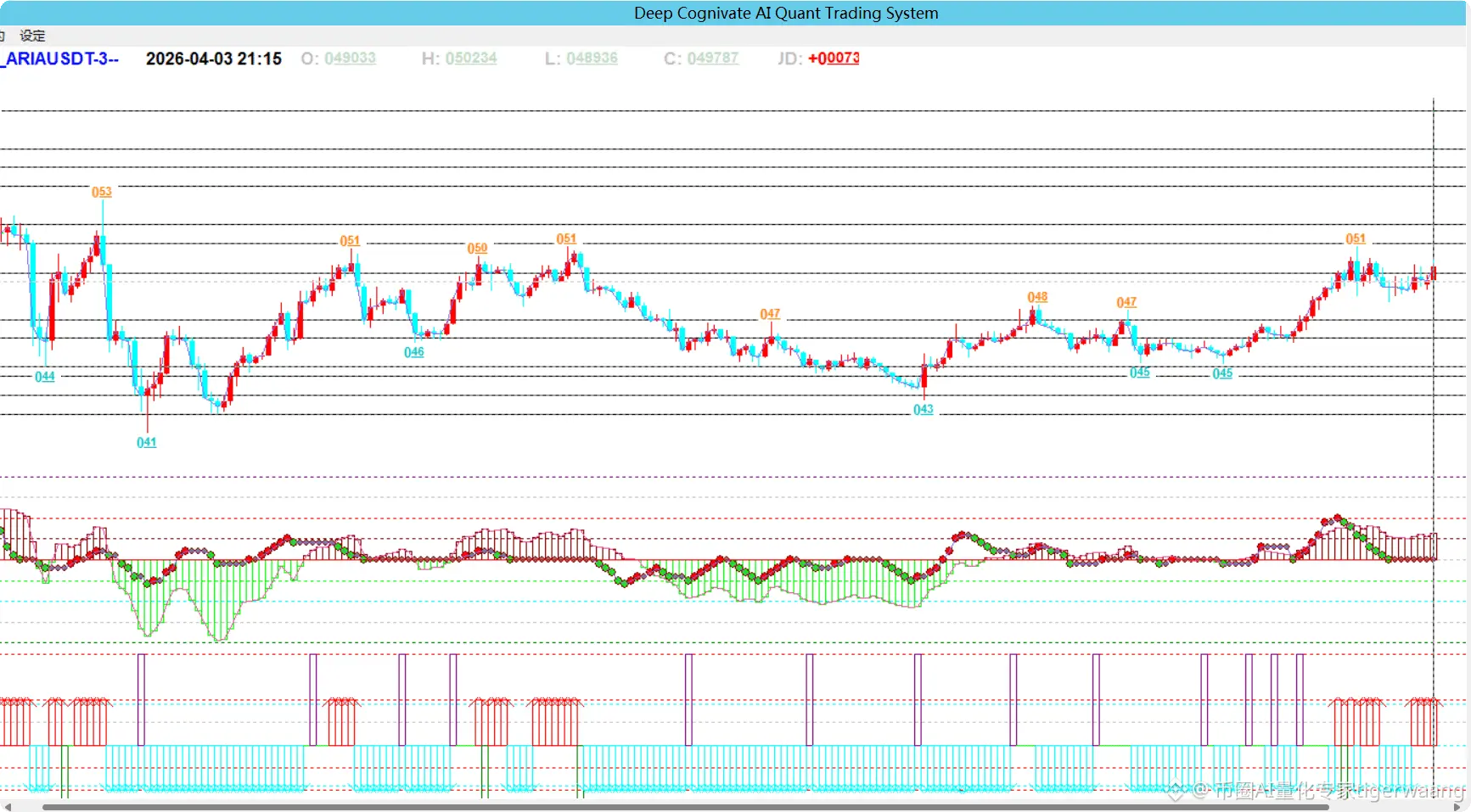Select the close price value 049787

pyautogui.click(x=712, y=58)
